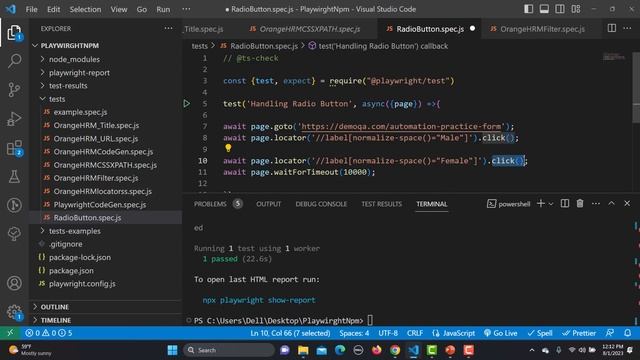
Task: Open the Run menu
Action: pos(163,9)
